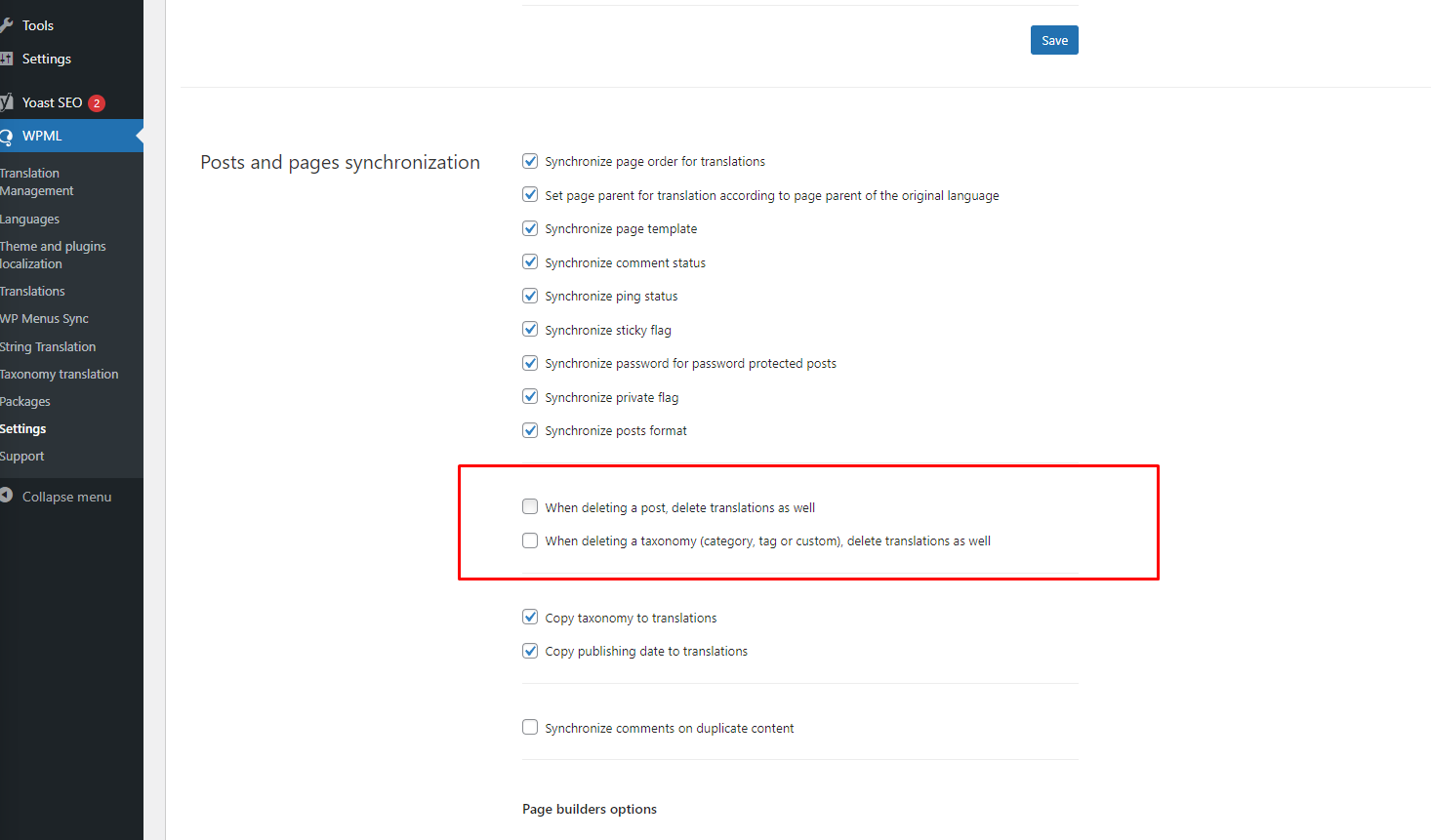Open the WPML Support link

coord(21,457)
